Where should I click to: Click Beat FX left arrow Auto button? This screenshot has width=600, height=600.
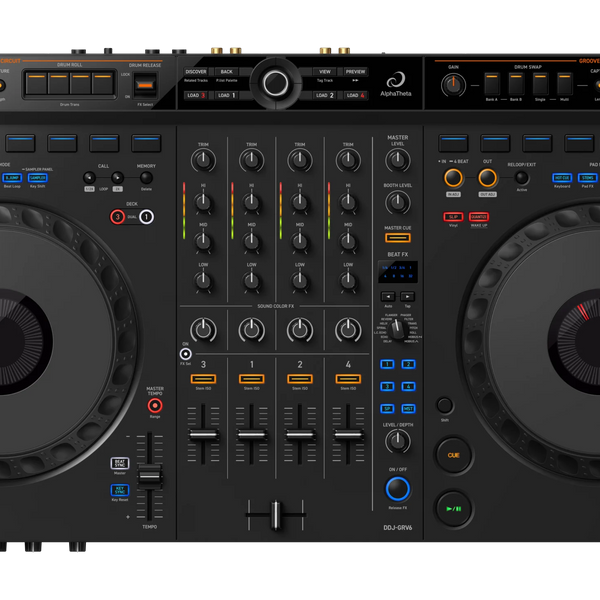point(388,297)
